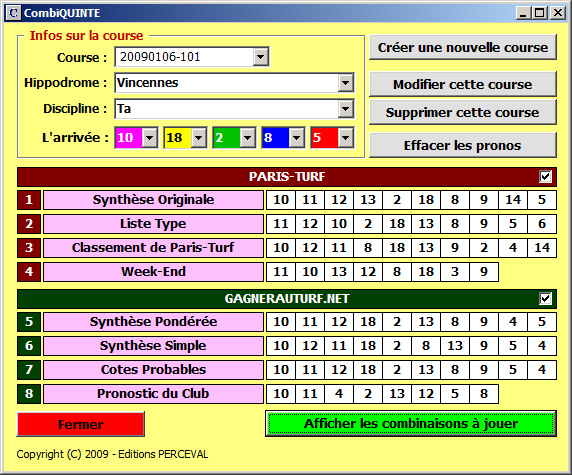This screenshot has width=572, height=476.
Task: Click the green Afficher les combinaisons à jouer button
Action: [411, 423]
